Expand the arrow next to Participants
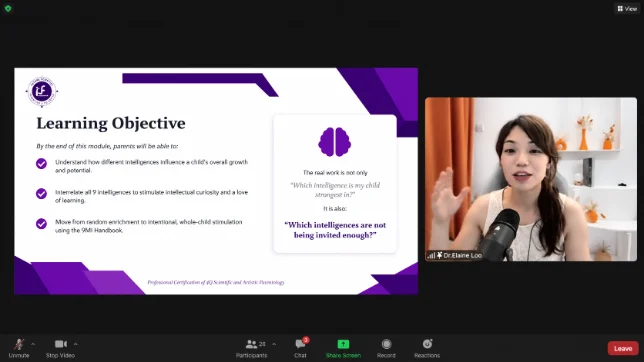The height and width of the screenshot is (362, 644). (274, 344)
